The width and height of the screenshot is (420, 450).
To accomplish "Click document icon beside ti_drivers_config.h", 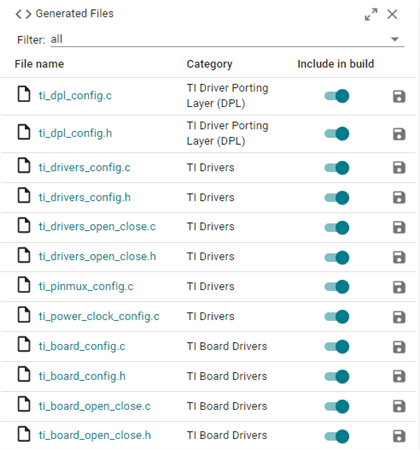I will [24, 196].
